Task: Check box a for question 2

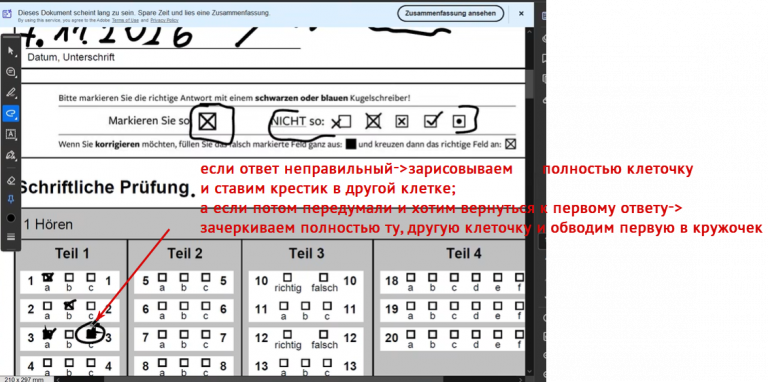Action: click(x=48, y=306)
